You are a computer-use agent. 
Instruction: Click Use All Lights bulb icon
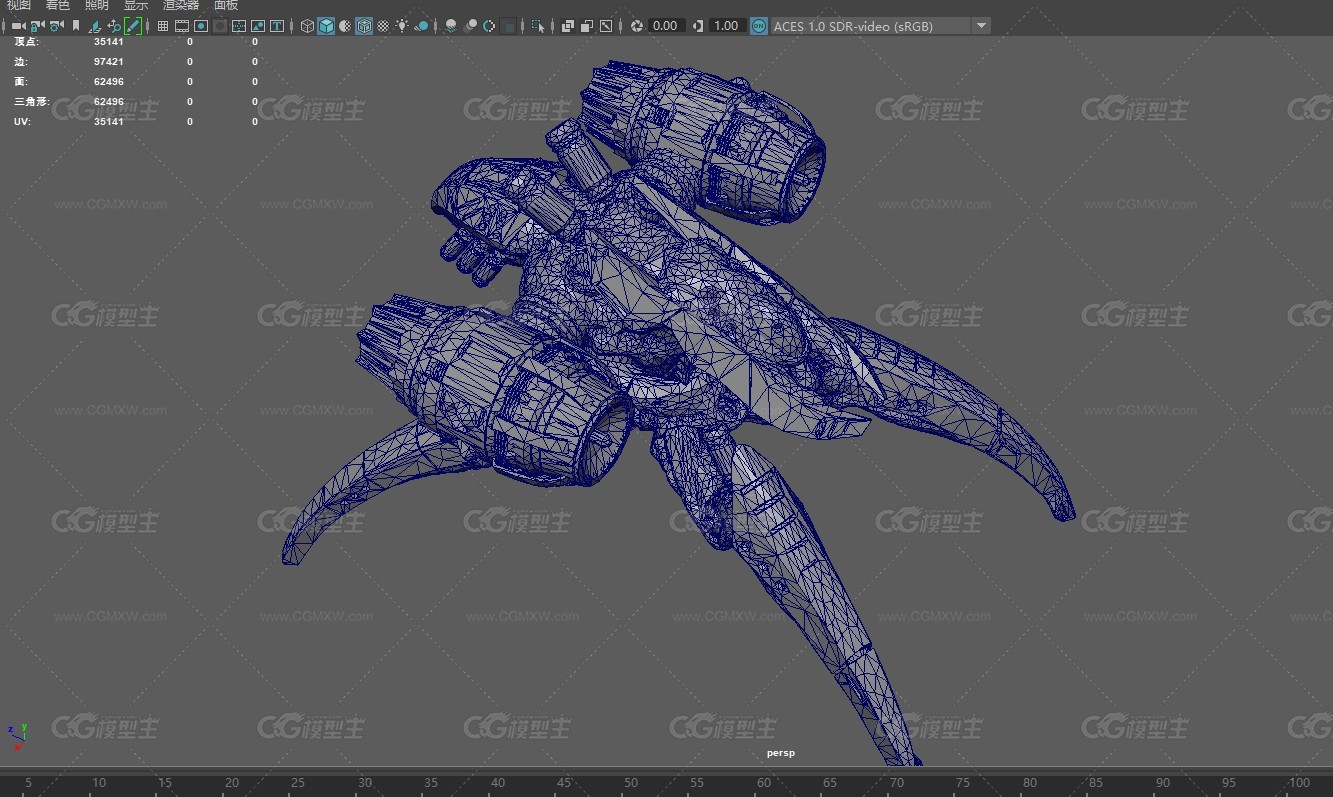tap(402, 26)
